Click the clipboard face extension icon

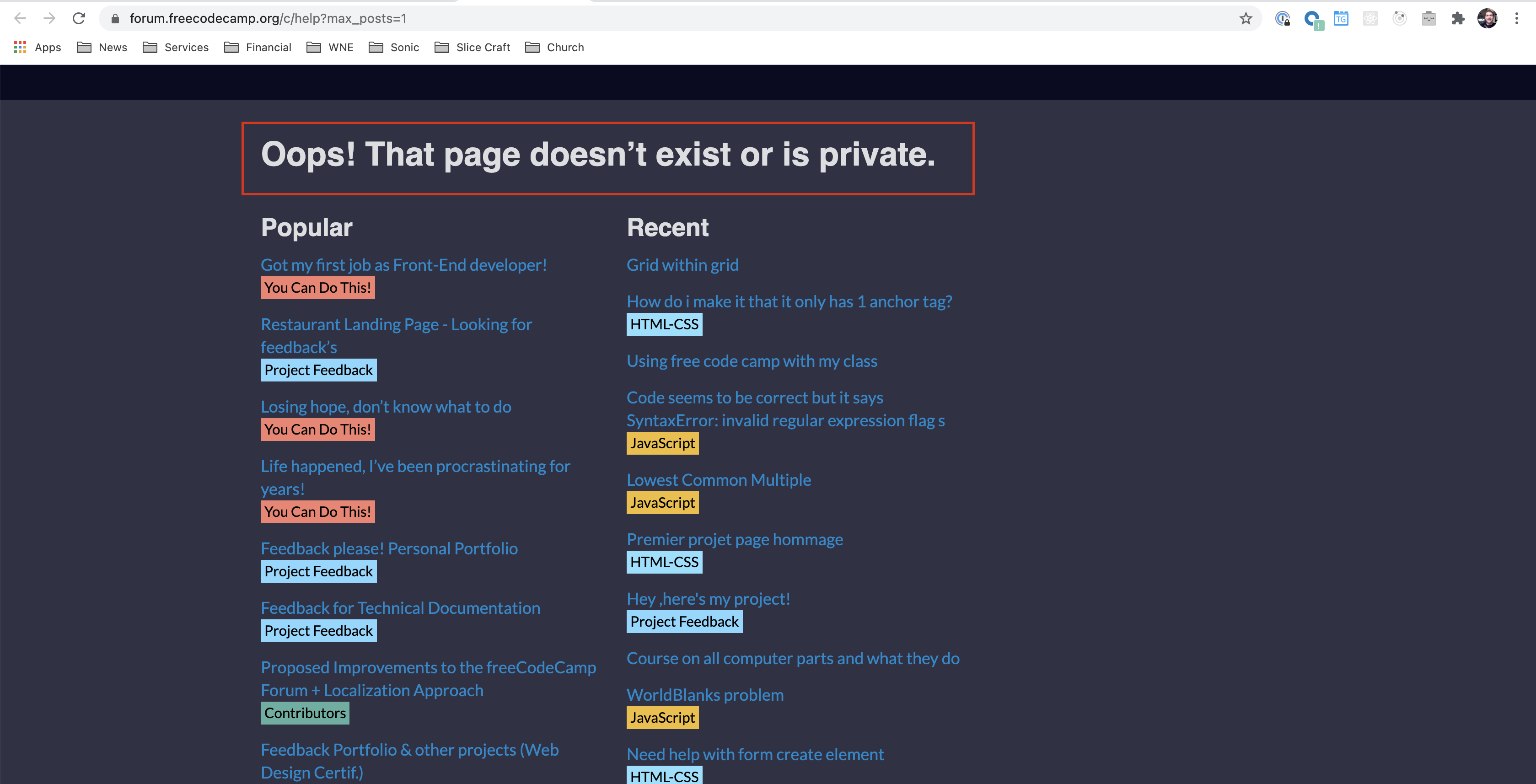point(1429,18)
